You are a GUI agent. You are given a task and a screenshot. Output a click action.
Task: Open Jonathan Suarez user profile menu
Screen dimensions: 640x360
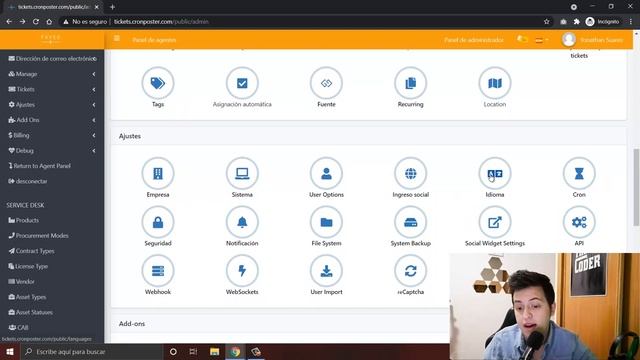click(592, 40)
